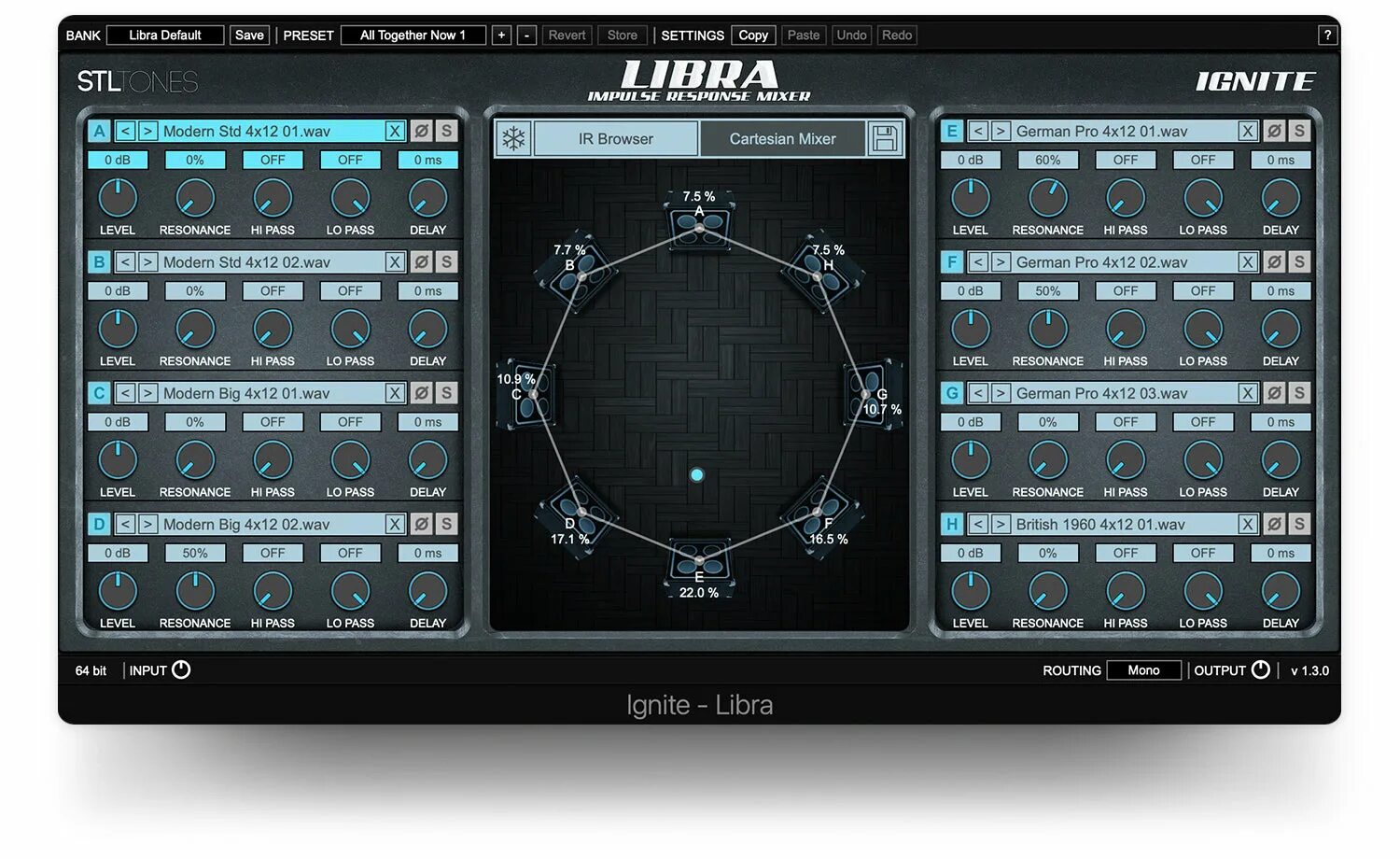Click slot A LEVEL knob
Viewport: 1400px width, 859px height.
[x=118, y=198]
